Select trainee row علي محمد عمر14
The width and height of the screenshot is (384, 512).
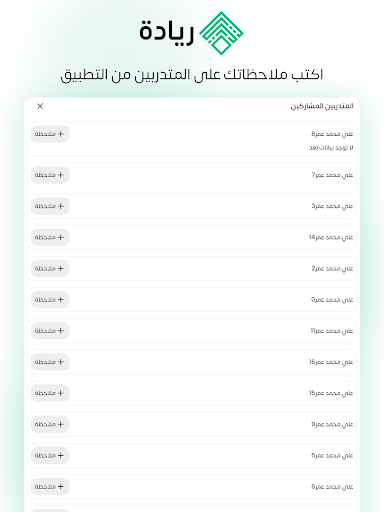tap(192, 237)
